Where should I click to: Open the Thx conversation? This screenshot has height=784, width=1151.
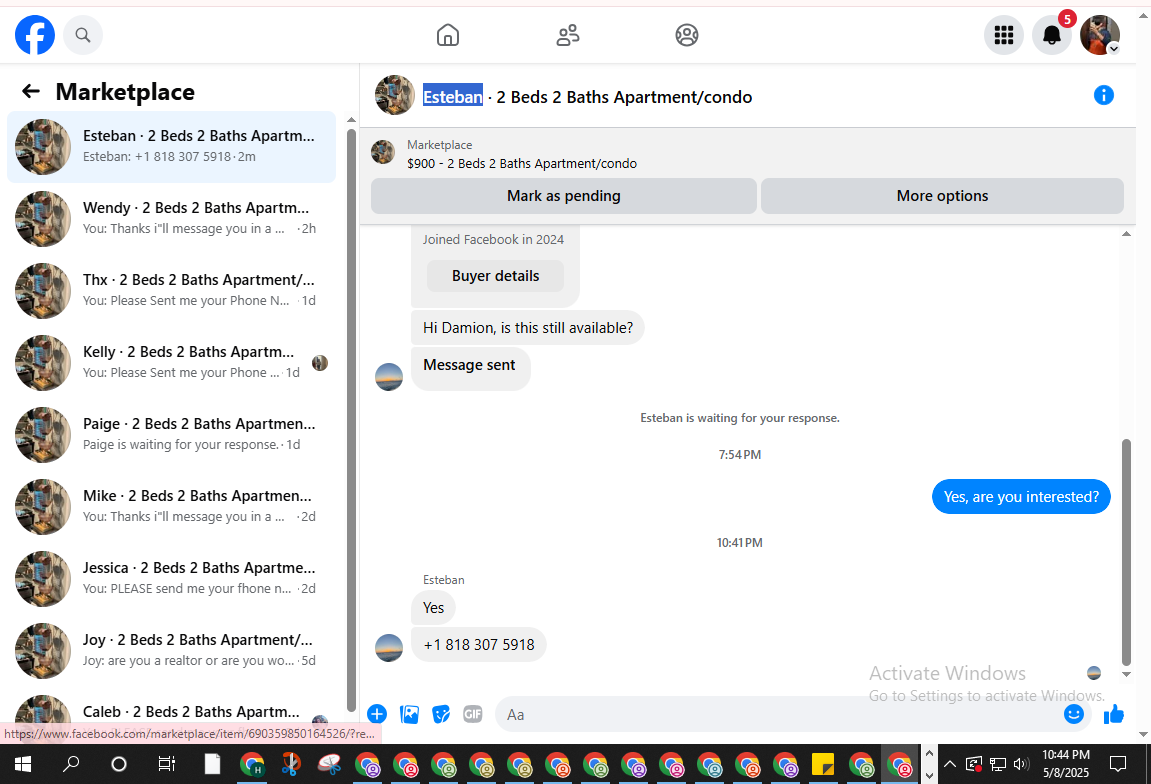tap(172, 291)
